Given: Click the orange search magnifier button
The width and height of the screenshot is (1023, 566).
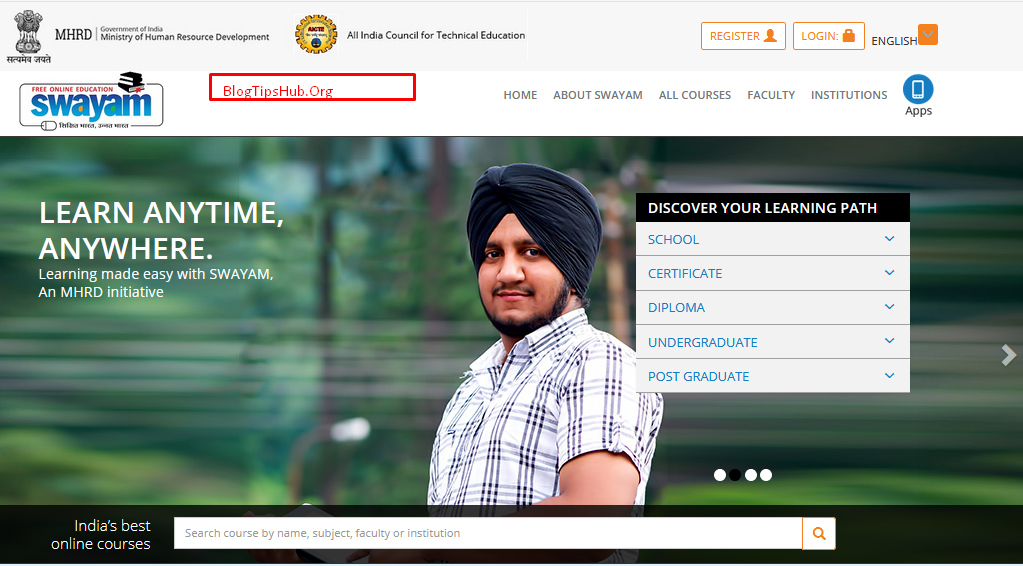Looking at the screenshot, I should click(819, 533).
